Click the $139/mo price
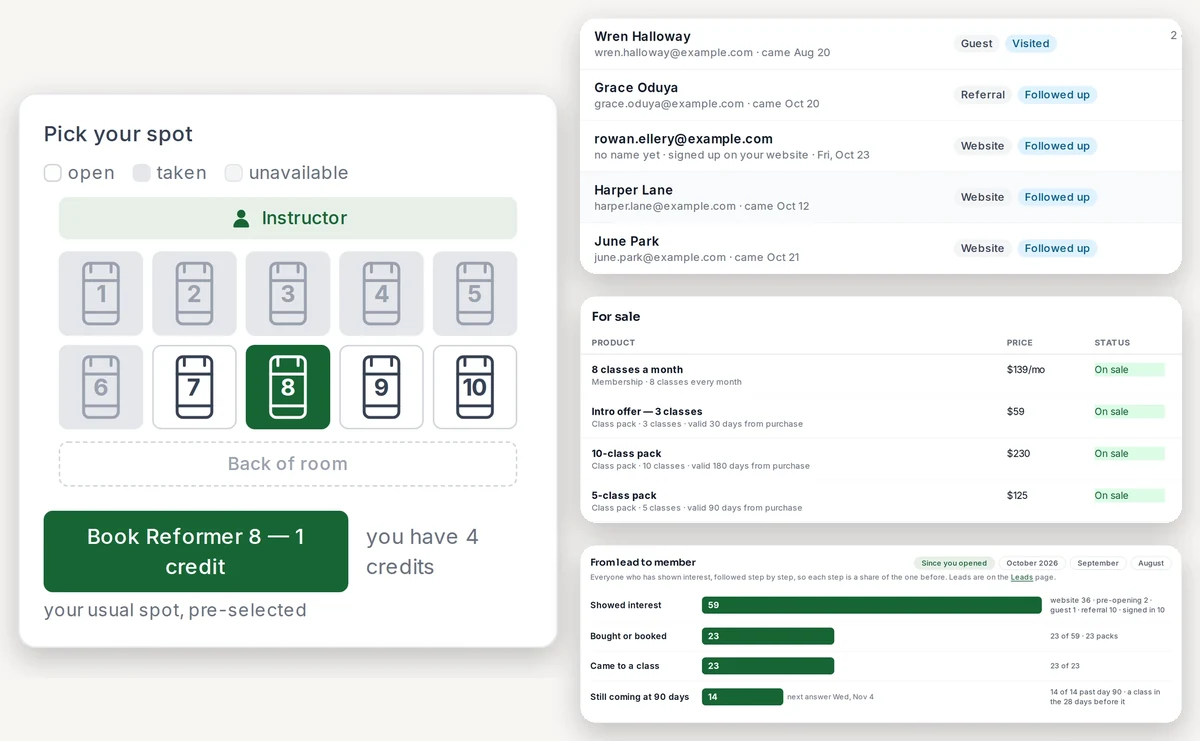 point(1026,370)
